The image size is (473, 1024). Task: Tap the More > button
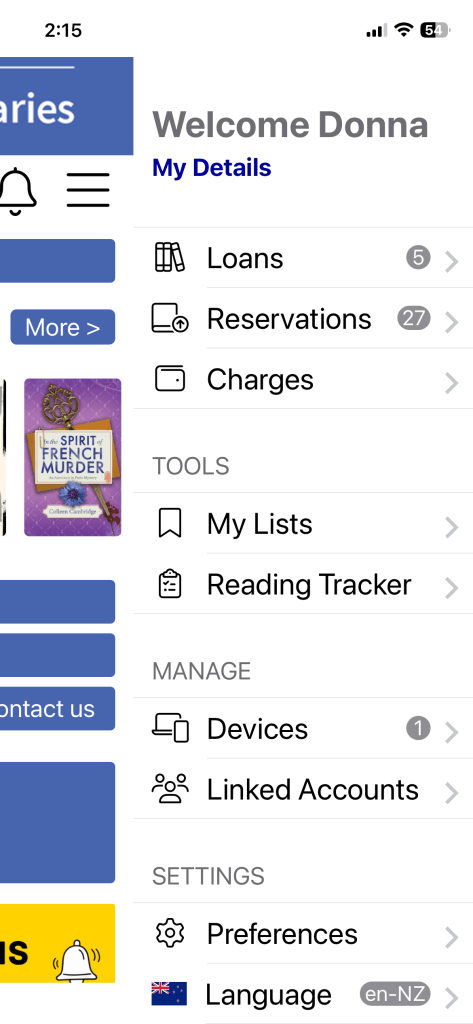[x=63, y=327]
